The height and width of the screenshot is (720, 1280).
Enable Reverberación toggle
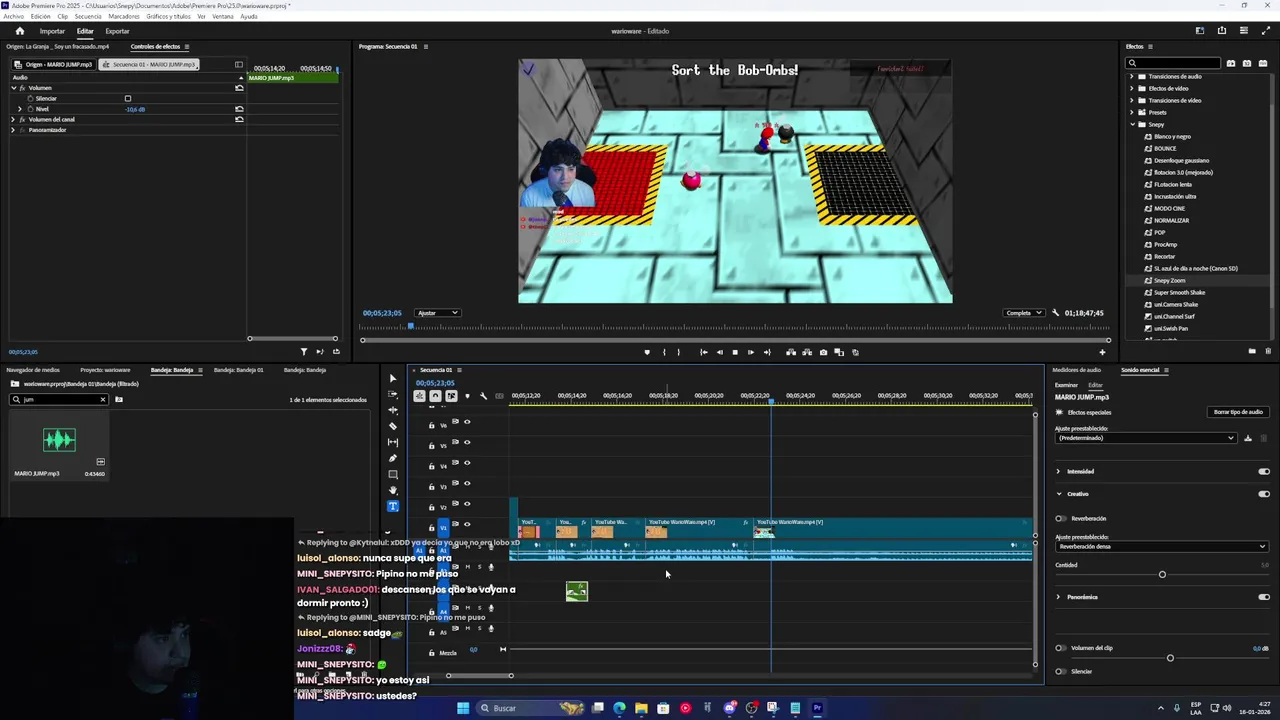point(1060,518)
